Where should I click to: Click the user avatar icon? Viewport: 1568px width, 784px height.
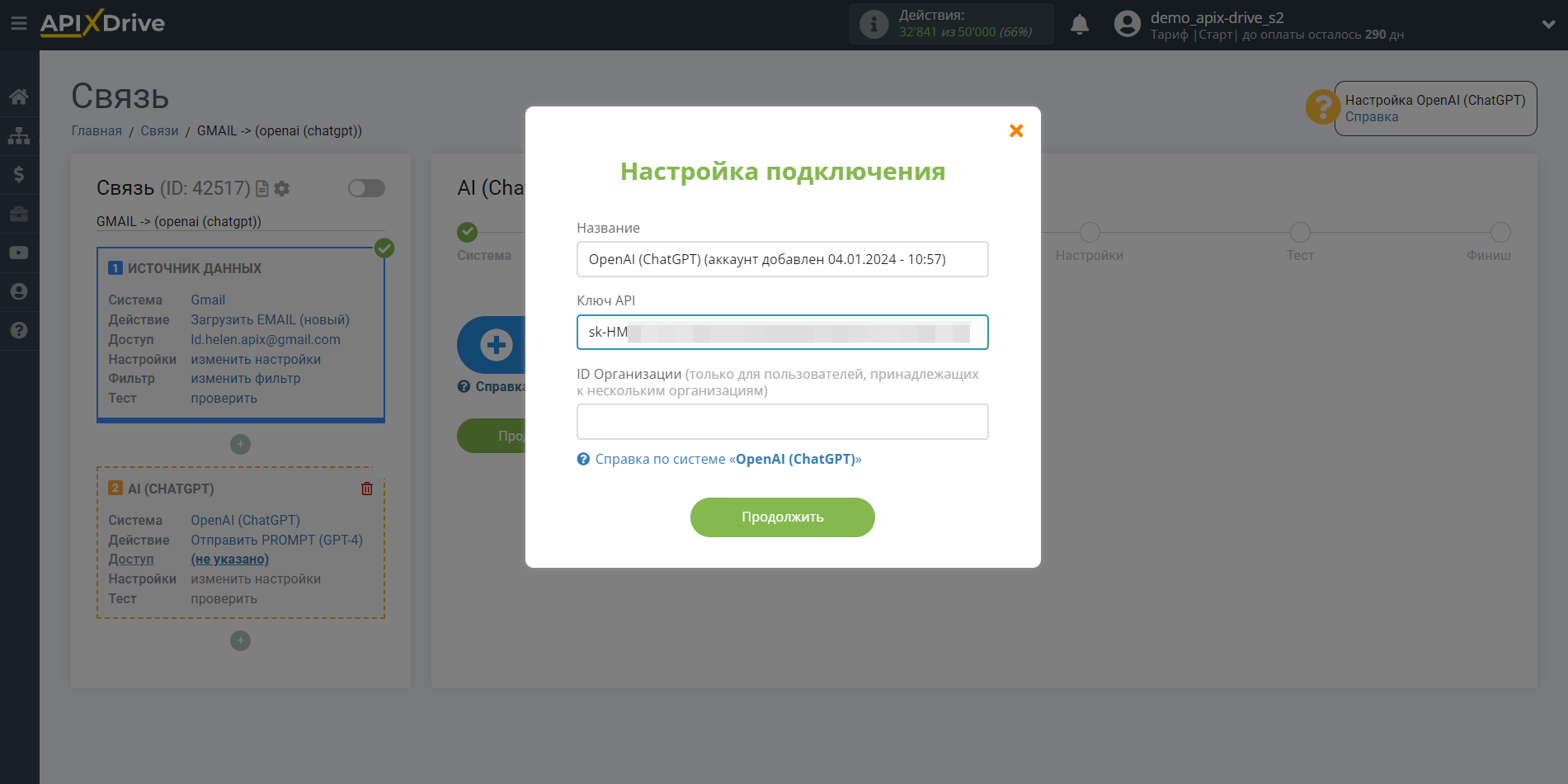coord(1127,24)
